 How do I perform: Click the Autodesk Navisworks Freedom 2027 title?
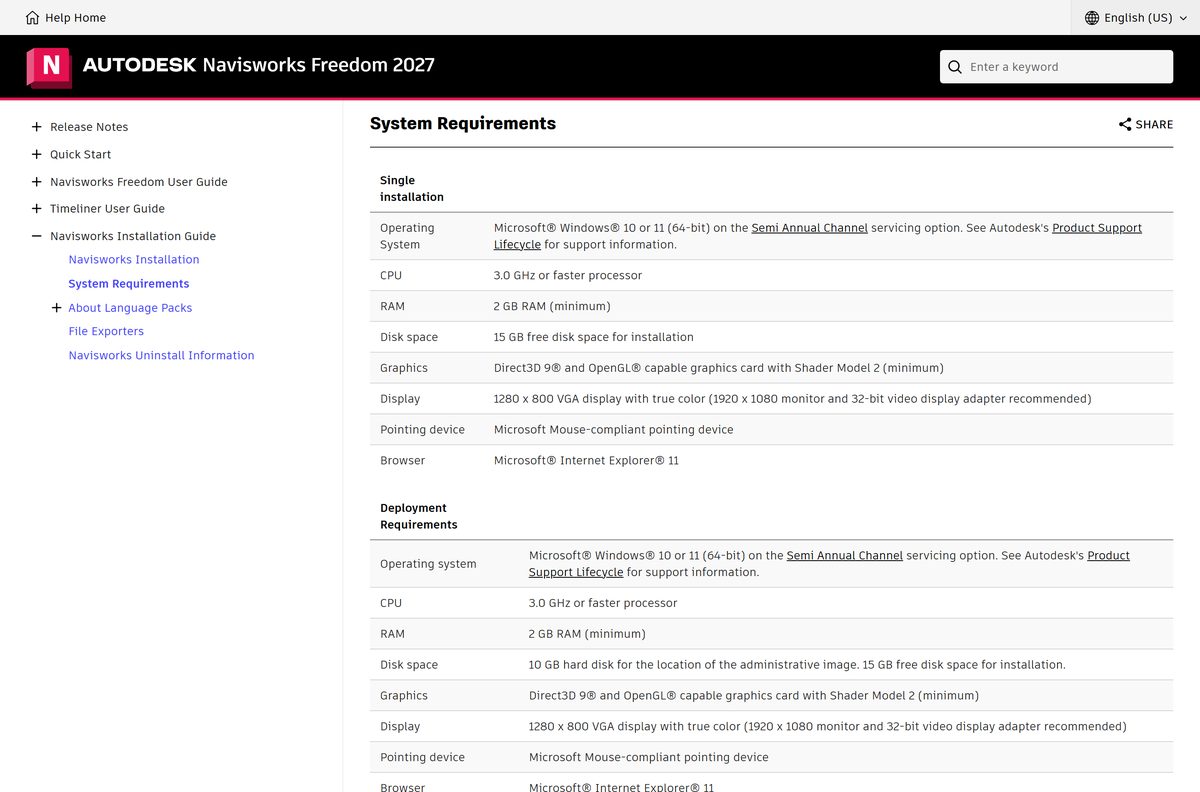[x=259, y=65]
